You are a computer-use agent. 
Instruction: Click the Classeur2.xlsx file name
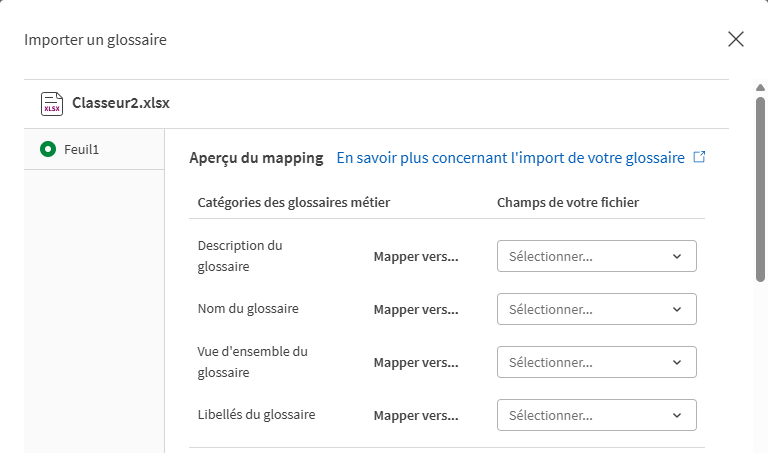121,103
